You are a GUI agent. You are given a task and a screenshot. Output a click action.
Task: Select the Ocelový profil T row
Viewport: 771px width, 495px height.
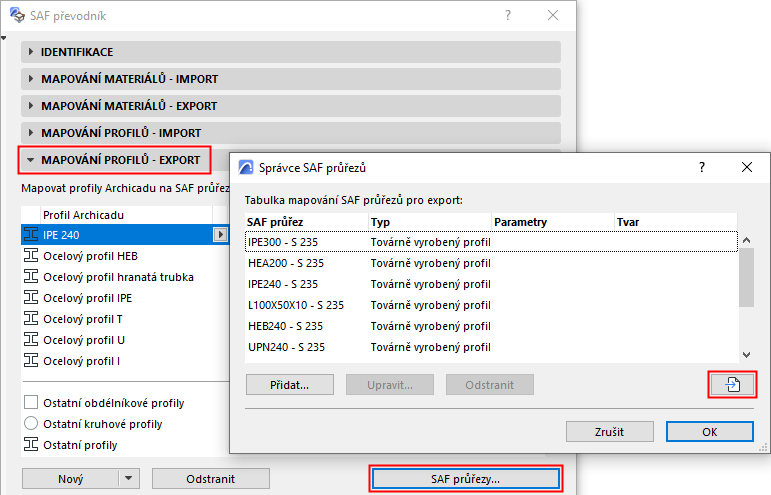[125, 319]
